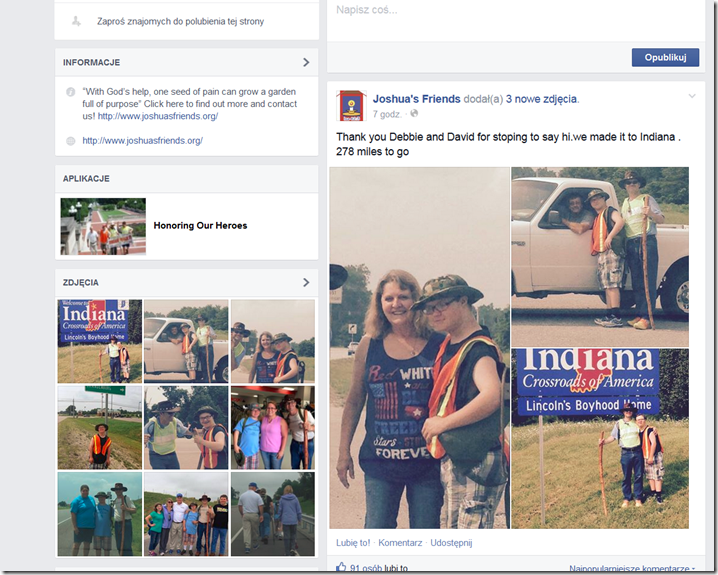Click the globe privacy icon on post
This screenshot has width=718, height=575.
pyautogui.click(x=414, y=114)
